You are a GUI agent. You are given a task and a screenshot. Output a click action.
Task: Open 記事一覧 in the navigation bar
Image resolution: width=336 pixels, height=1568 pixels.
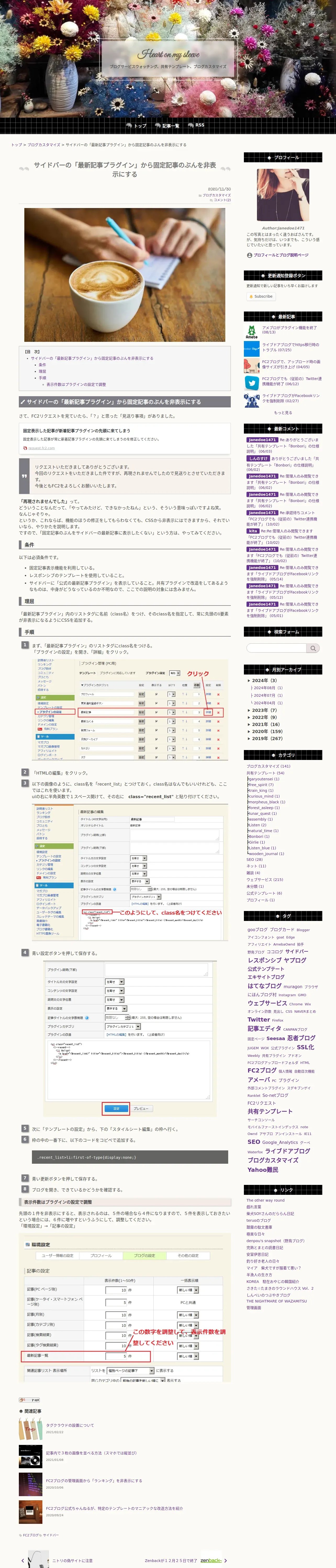[x=167, y=125]
